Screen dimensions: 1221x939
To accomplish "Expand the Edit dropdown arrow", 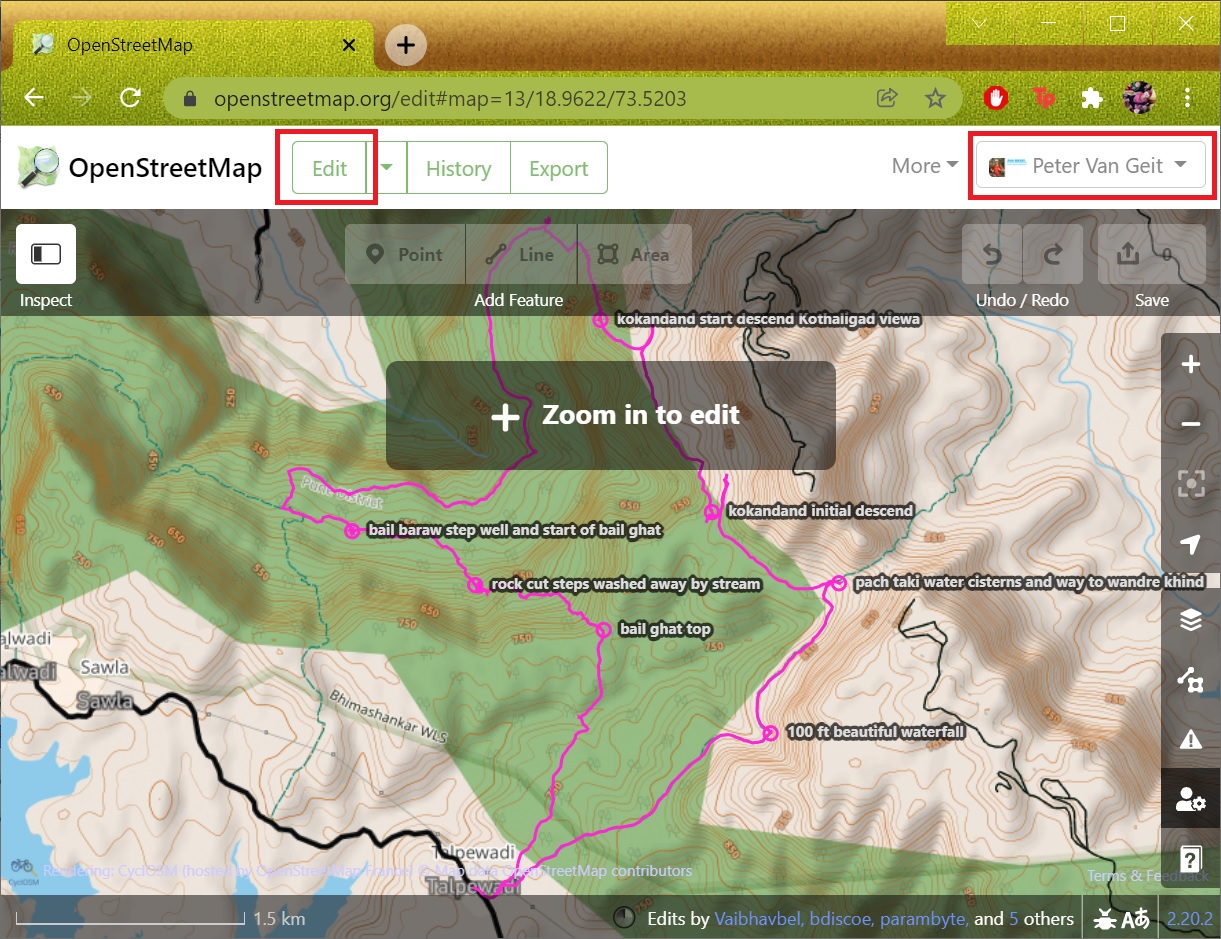I will [x=387, y=168].
